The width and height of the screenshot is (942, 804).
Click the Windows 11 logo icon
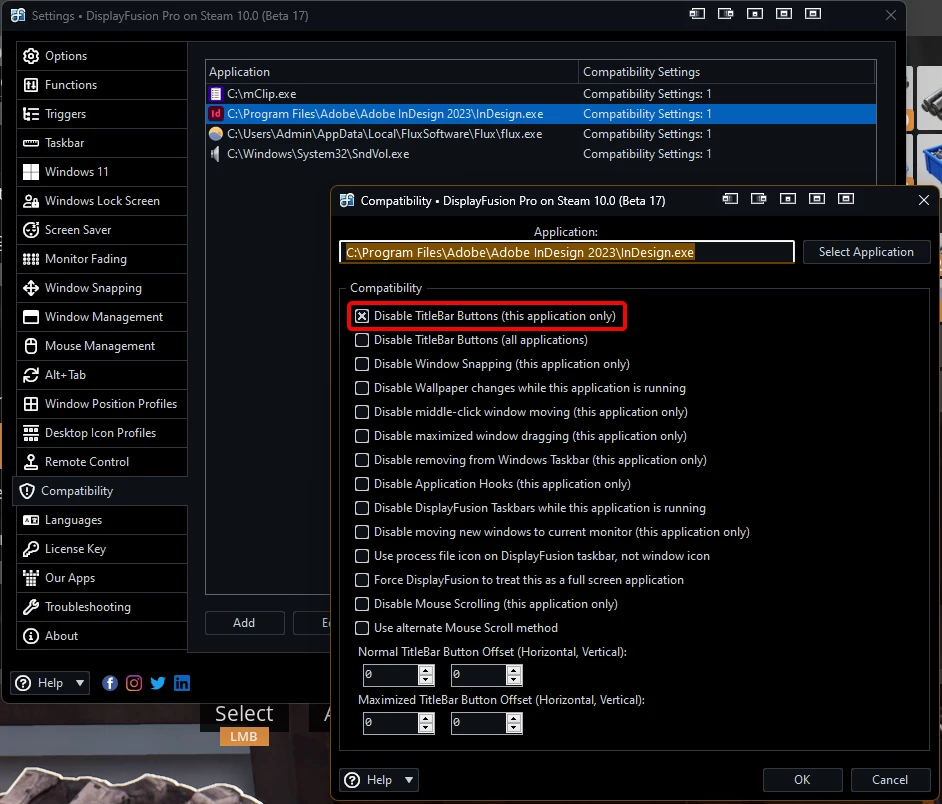pos(31,172)
